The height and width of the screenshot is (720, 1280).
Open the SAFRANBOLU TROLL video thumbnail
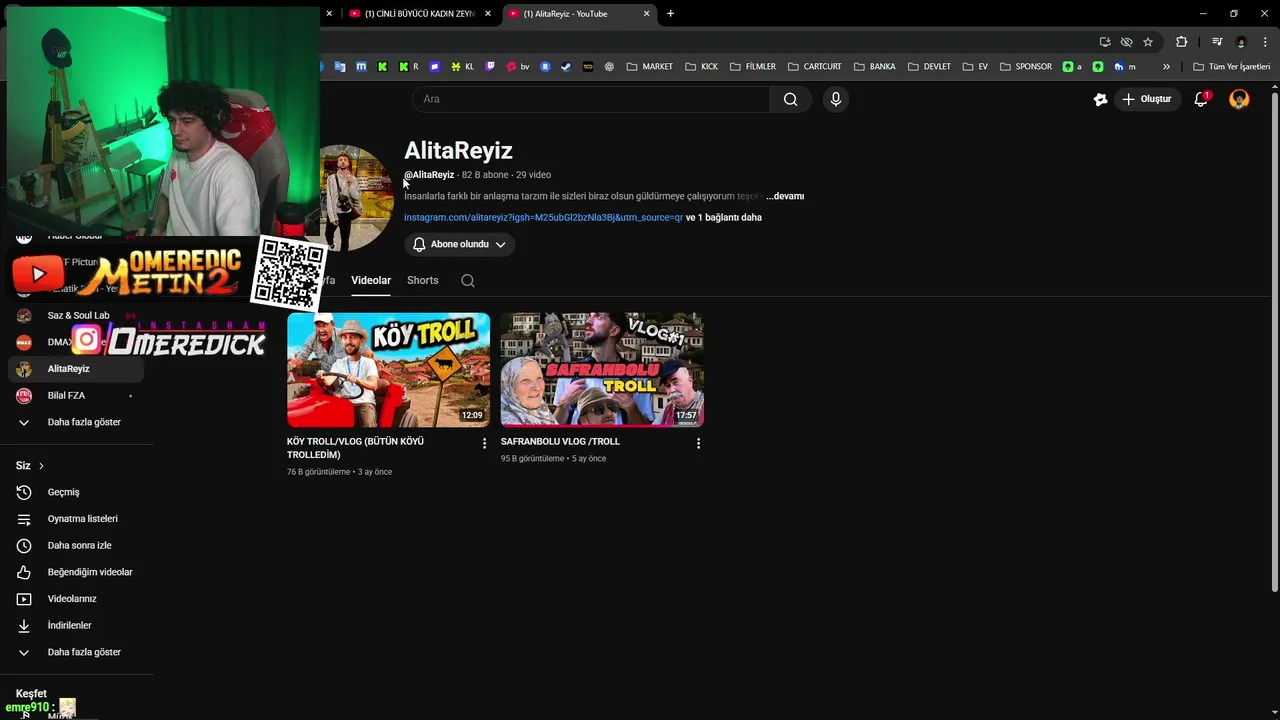click(602, 370)
